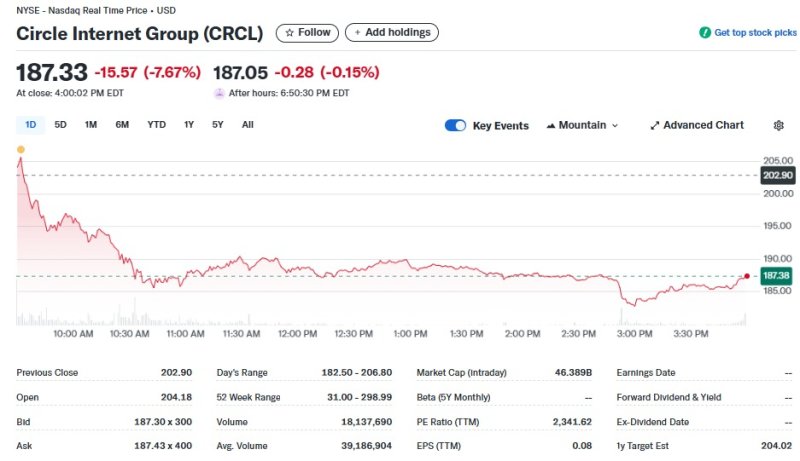The height and width of the screenshot is (461, 800).
Task: Click the 1y Target Est value 204.02
Action: click(x=777, y=446)
